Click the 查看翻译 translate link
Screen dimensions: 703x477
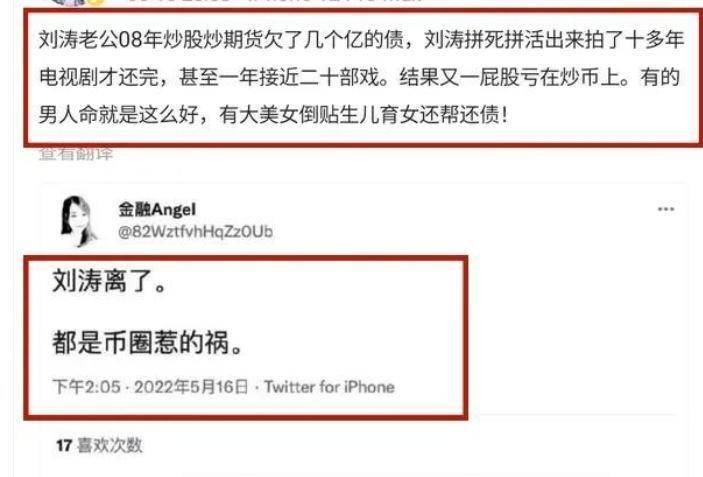(76, 154)
